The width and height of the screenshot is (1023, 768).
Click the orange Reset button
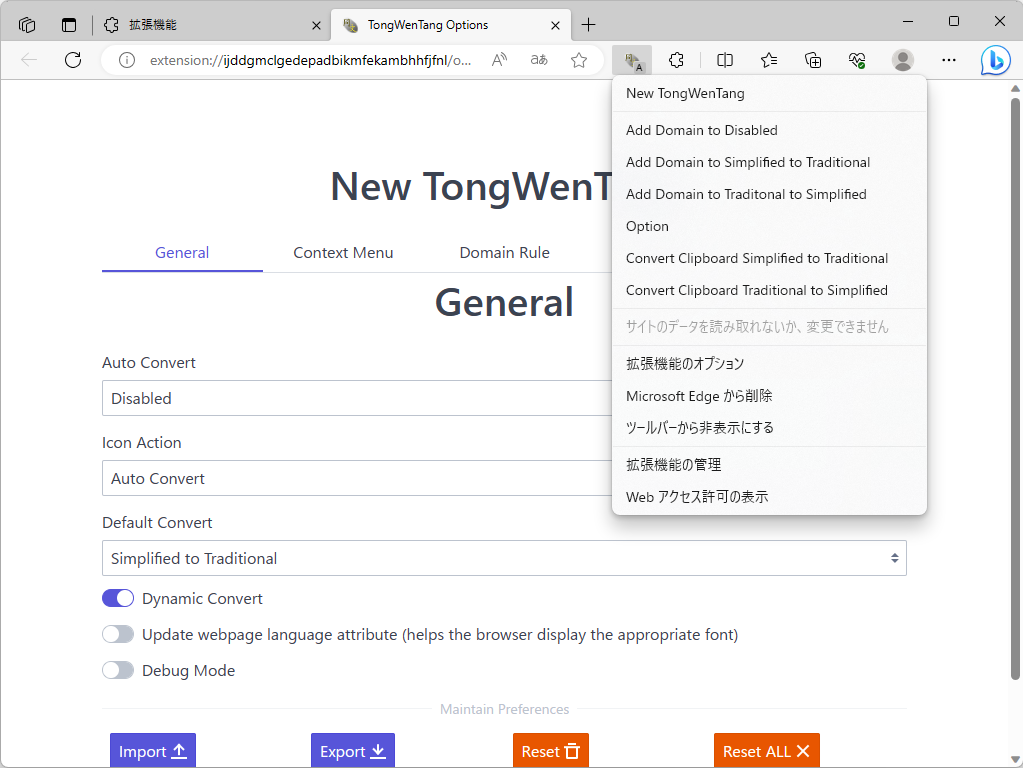pos(551,751)
